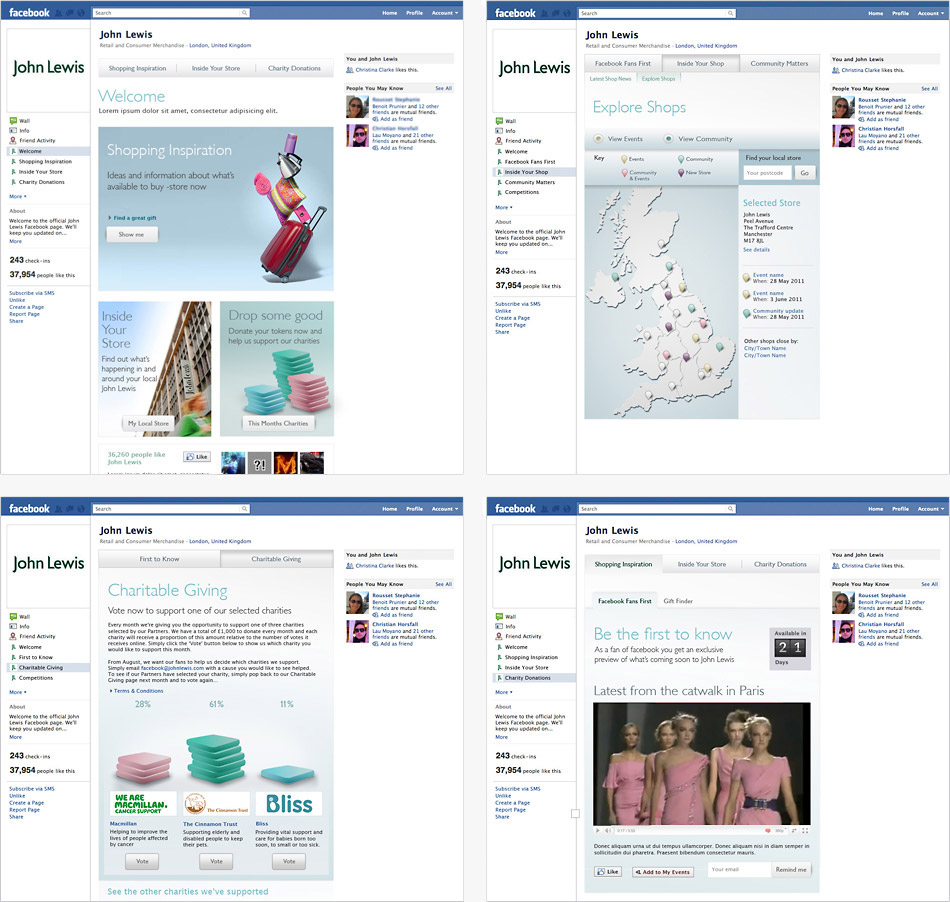Click the This Months Charities button
The image size is (950, 902).
coord(278,423)
